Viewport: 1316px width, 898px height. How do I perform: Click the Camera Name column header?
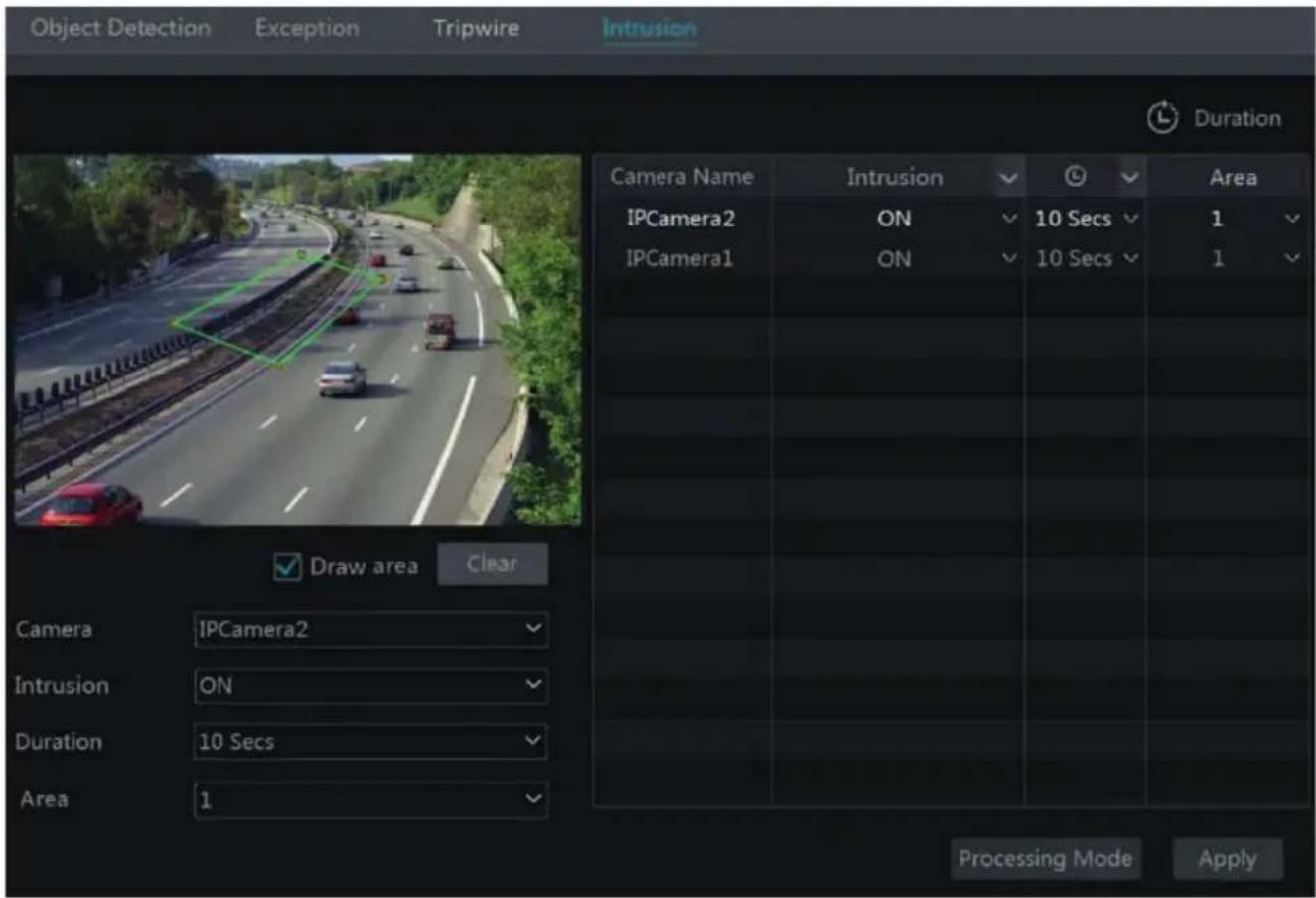point(682,177)
